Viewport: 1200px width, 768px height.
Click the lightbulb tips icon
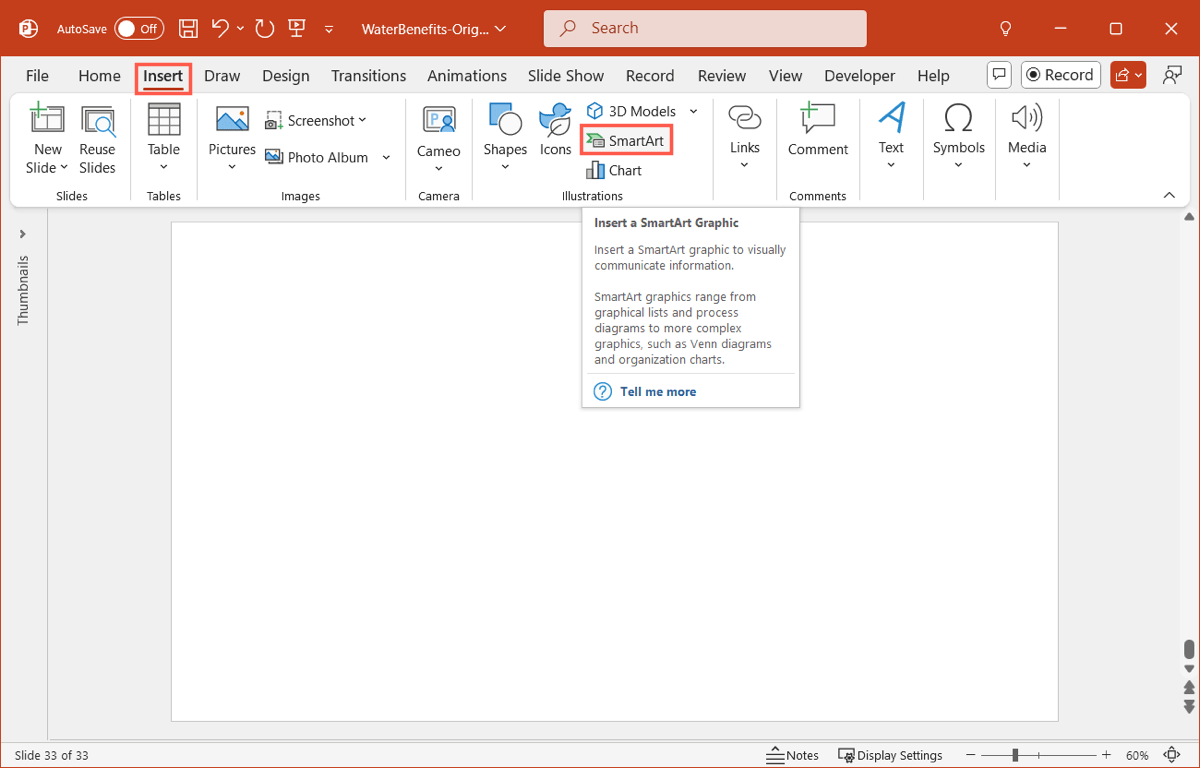1006,29
